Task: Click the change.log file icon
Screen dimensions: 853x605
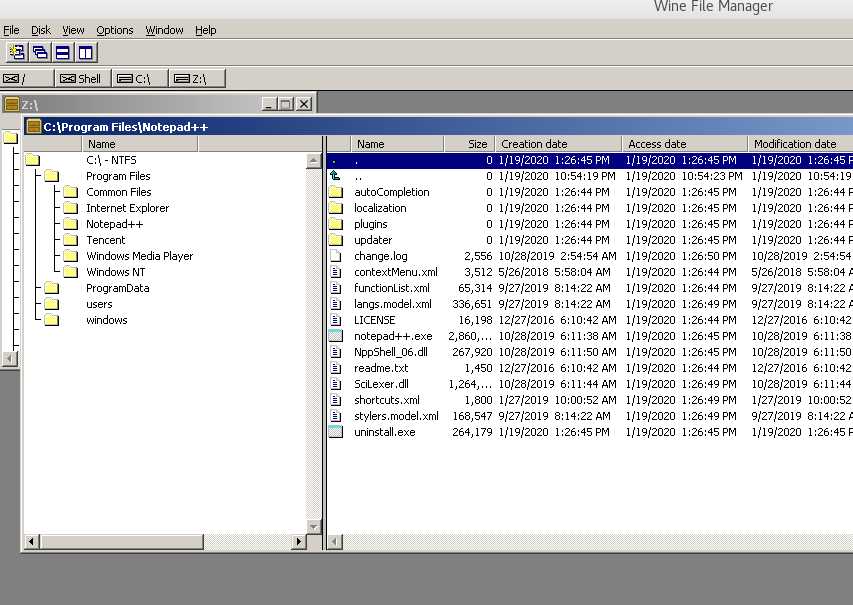Action: tap(336, 256)
